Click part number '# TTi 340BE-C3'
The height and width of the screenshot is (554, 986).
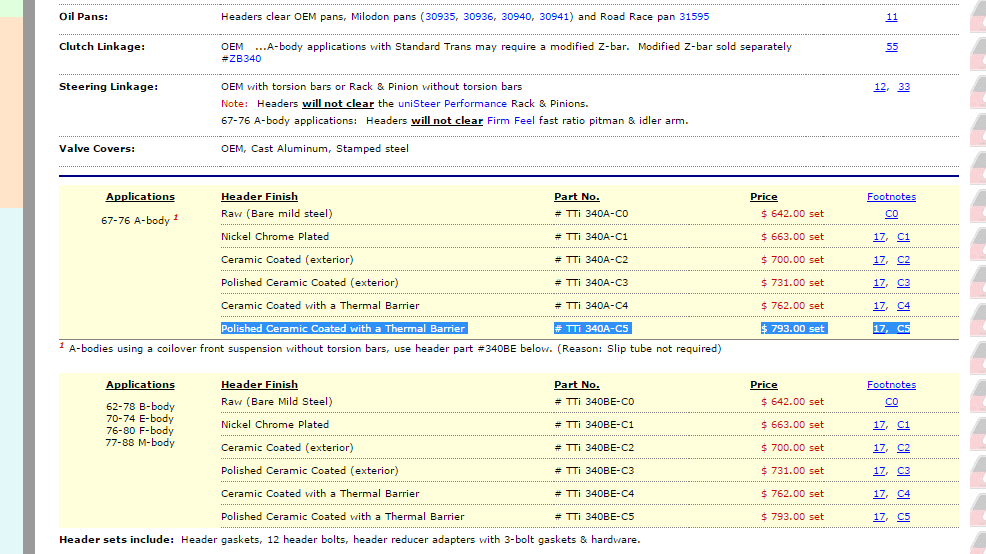(594, 471)
